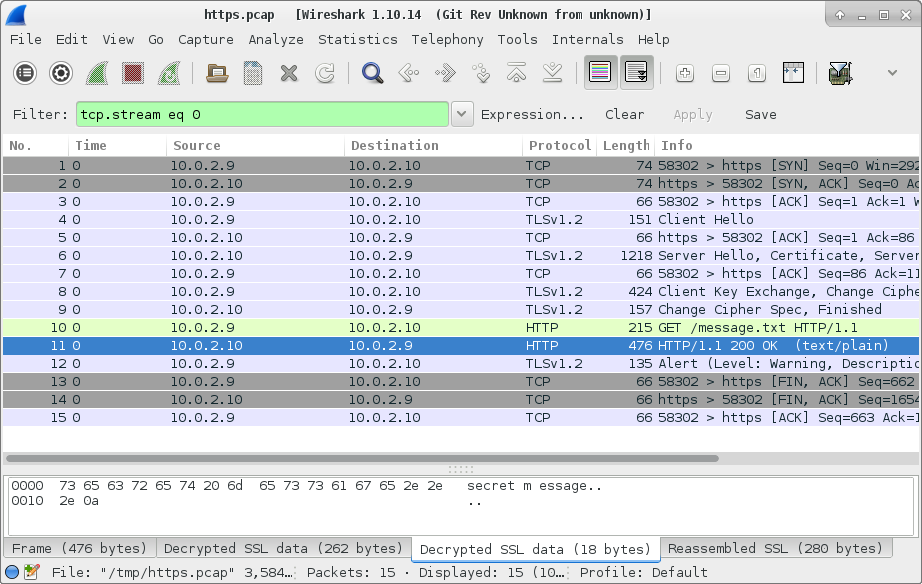This screenshot has height=584, width=922.
Task: Switch to Frame (476 bytes) tab
Action: (79, 548)
